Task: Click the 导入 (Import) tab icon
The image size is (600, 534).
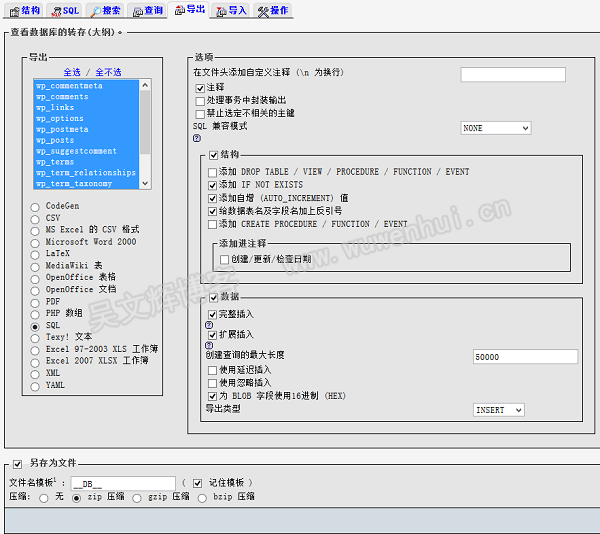Action: point(221,10)
